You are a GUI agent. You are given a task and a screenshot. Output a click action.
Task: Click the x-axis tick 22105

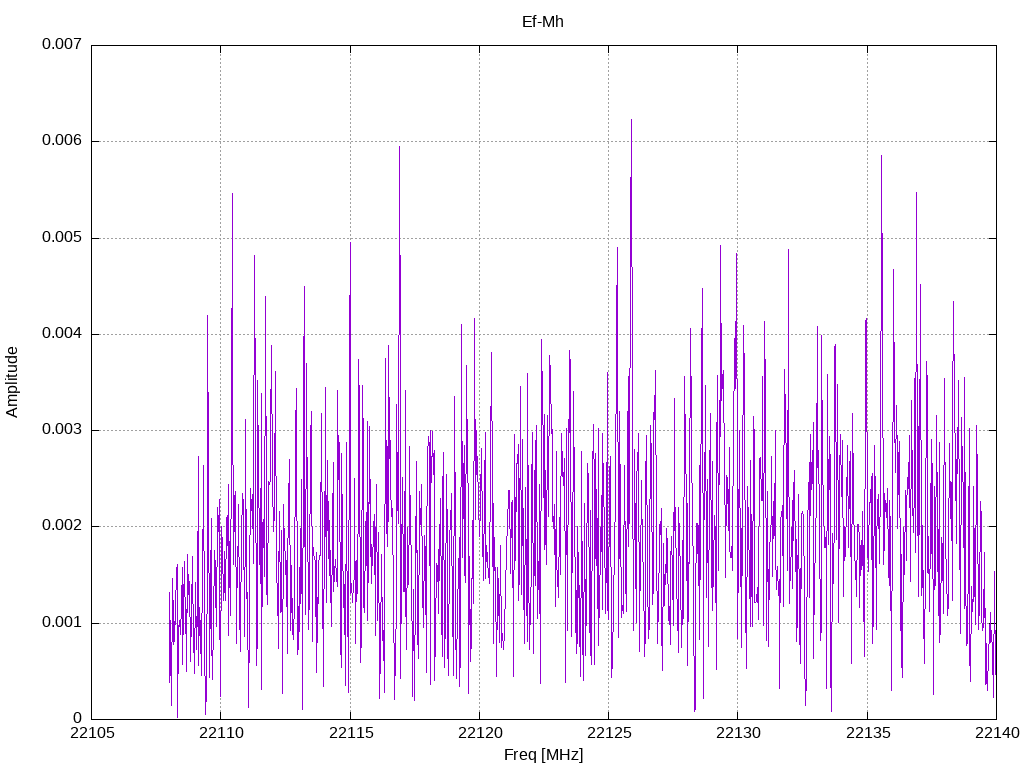92,733
